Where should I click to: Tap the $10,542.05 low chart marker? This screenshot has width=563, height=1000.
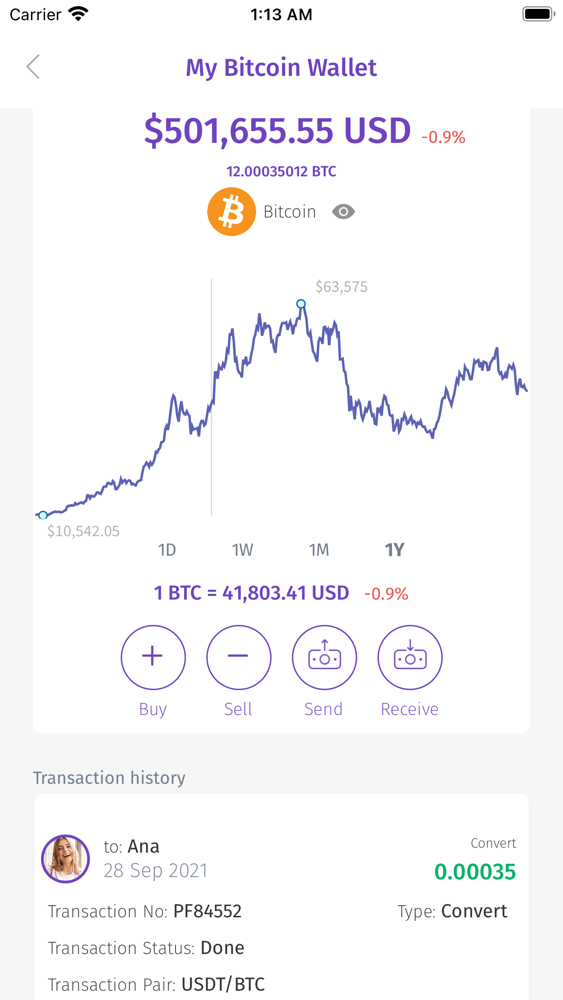[x=43, y=515]
